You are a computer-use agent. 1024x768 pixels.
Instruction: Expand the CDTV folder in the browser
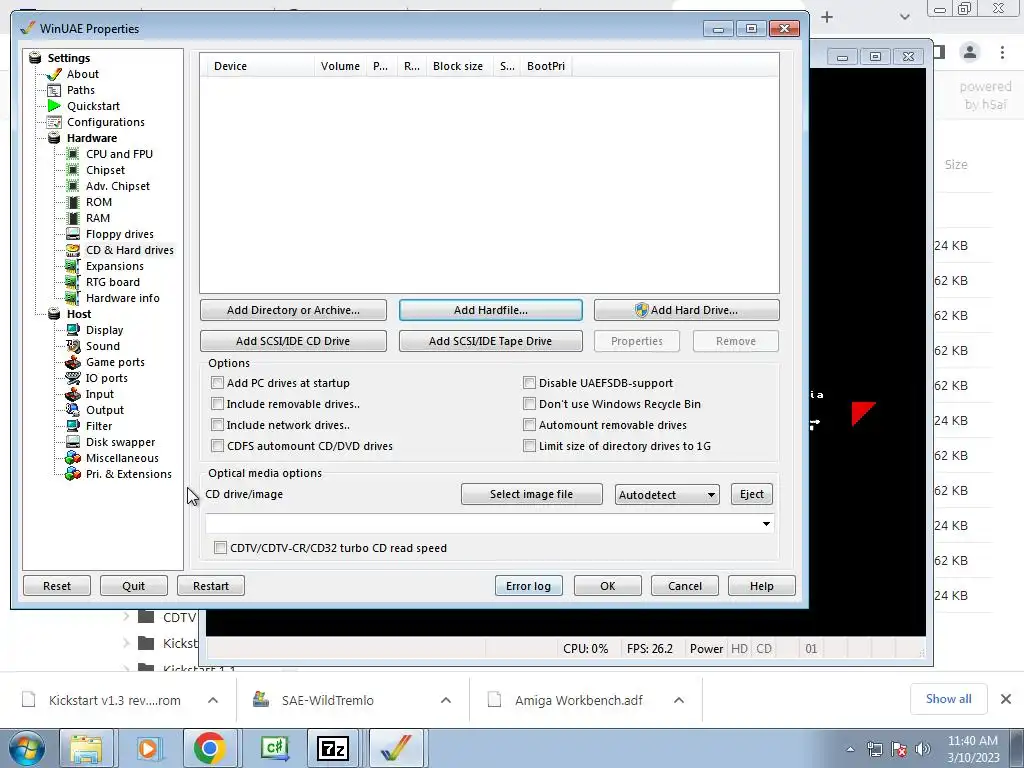tap(126, 616)
